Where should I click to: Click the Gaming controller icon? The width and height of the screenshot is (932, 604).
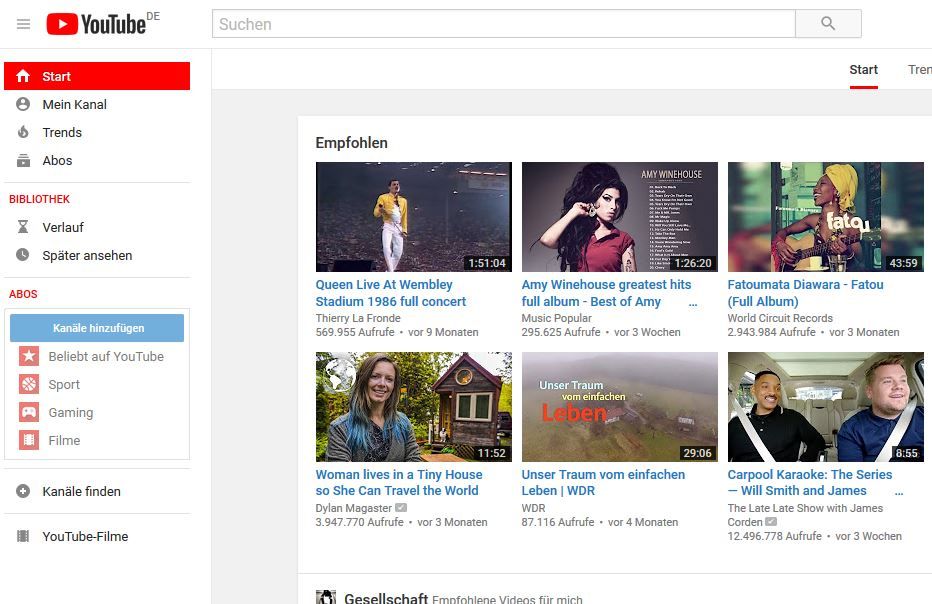[29, 412]
